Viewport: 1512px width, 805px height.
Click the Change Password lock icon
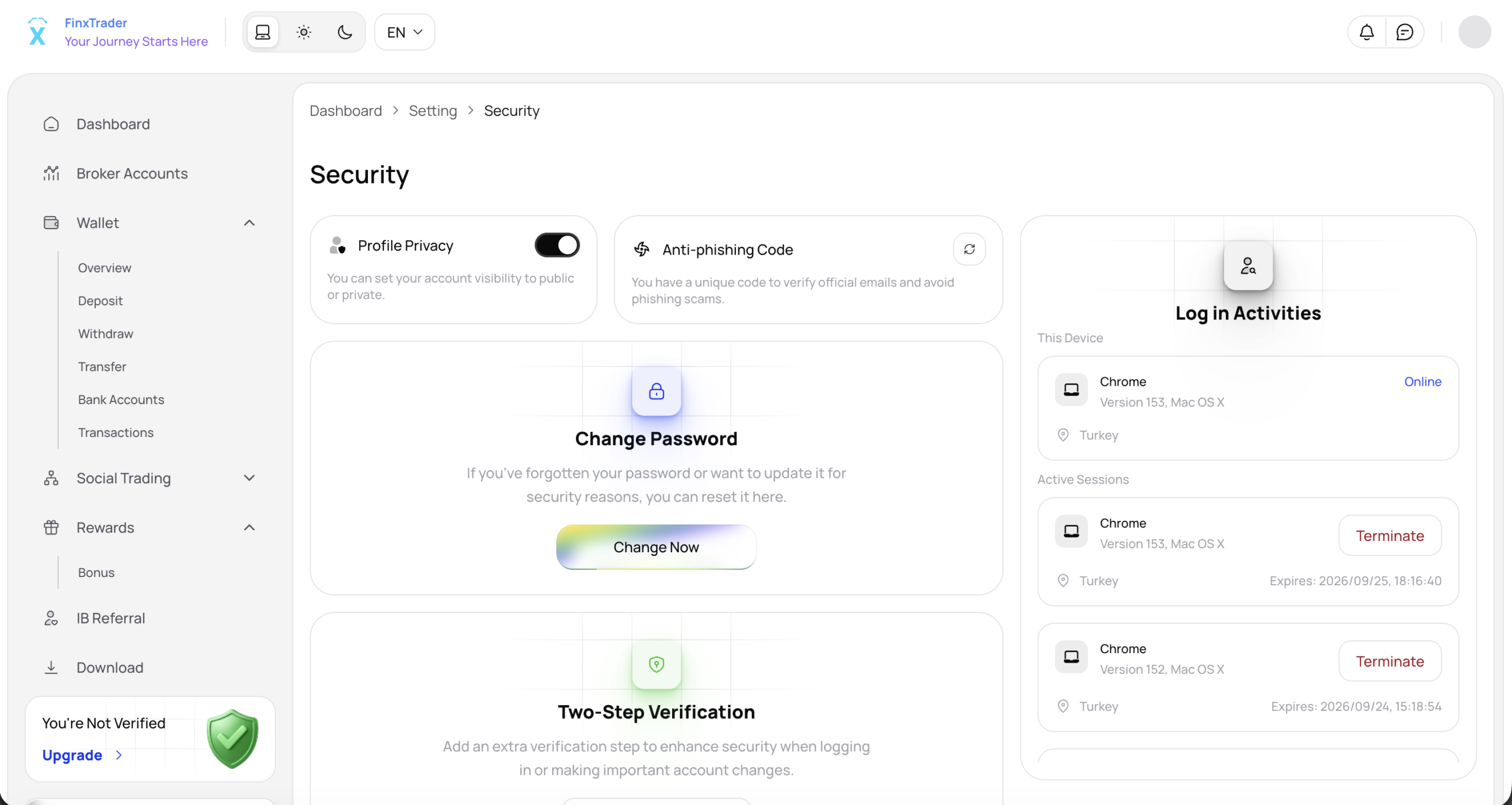click(656, 391)
